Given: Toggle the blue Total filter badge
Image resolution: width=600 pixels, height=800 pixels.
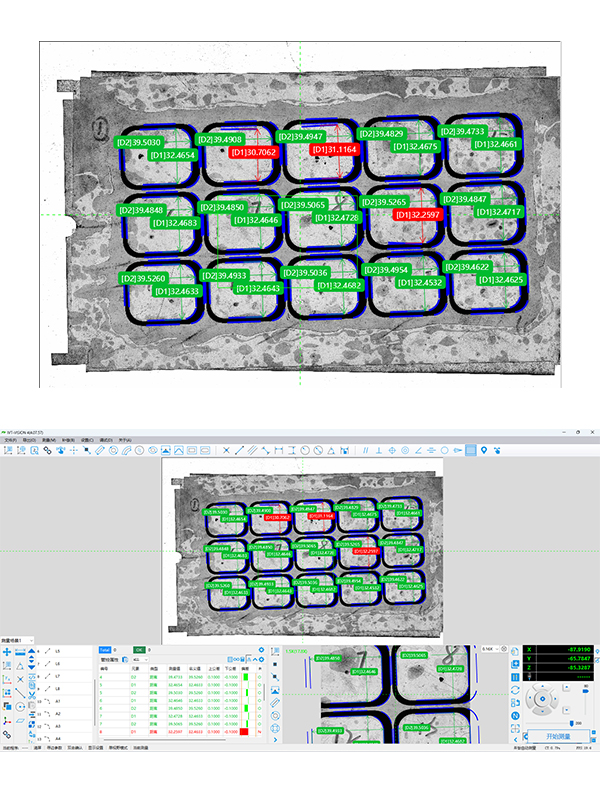Looking at the screenshot, I should click(105, 650).
